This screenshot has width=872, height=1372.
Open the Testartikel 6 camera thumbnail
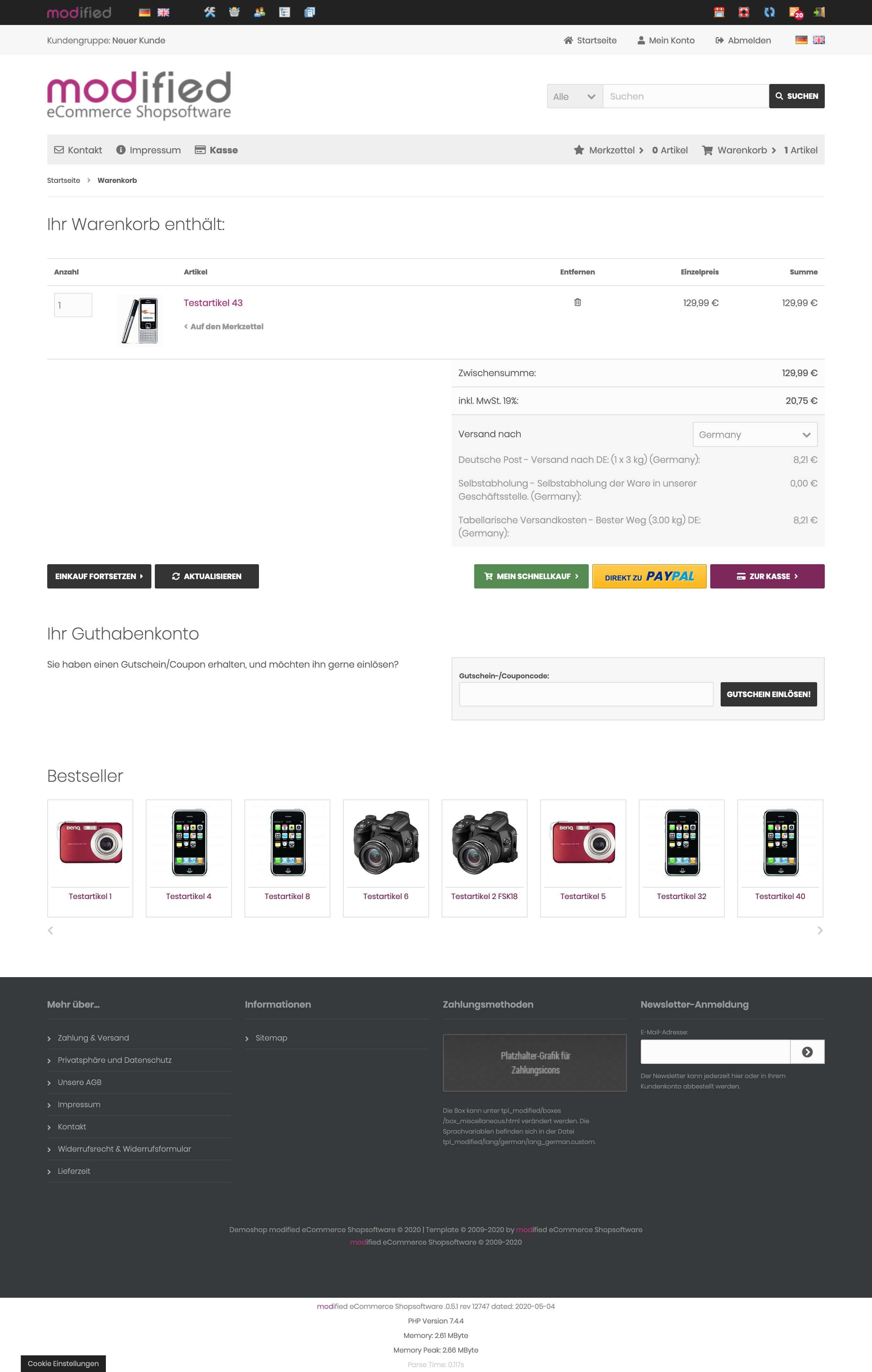386,842
